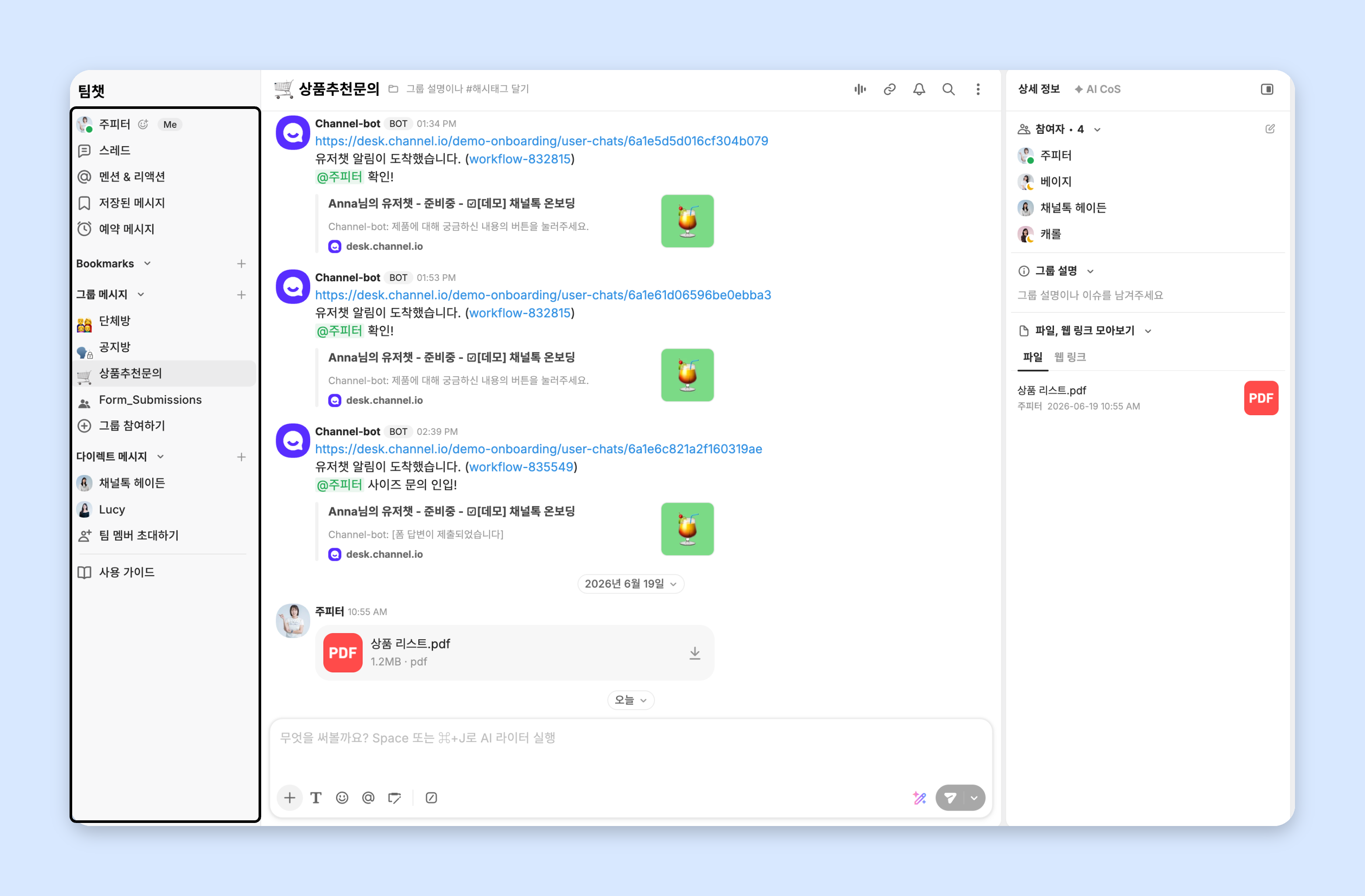Screen dimensions: 1365x896
Task: Launch the AI writer magic wand
Action: pos(919,798)
